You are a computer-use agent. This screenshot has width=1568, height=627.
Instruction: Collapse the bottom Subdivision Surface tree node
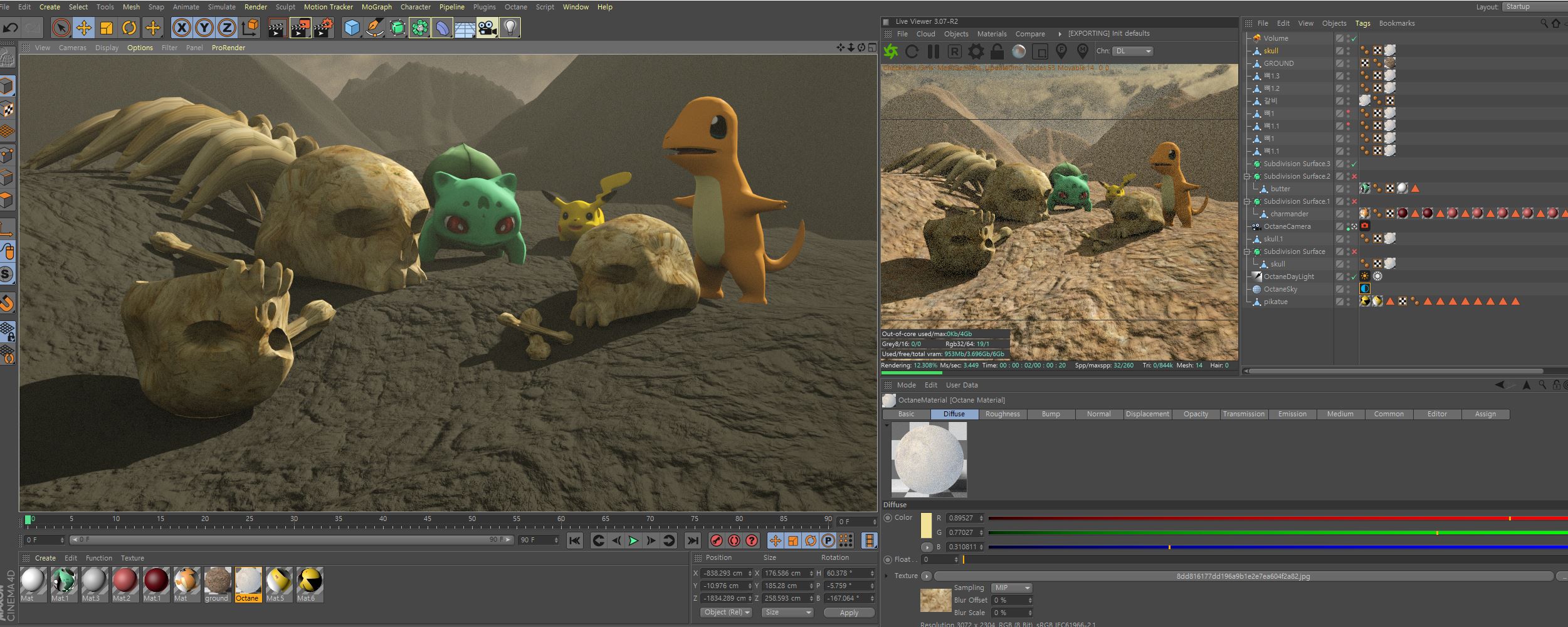pos(1248,252)
